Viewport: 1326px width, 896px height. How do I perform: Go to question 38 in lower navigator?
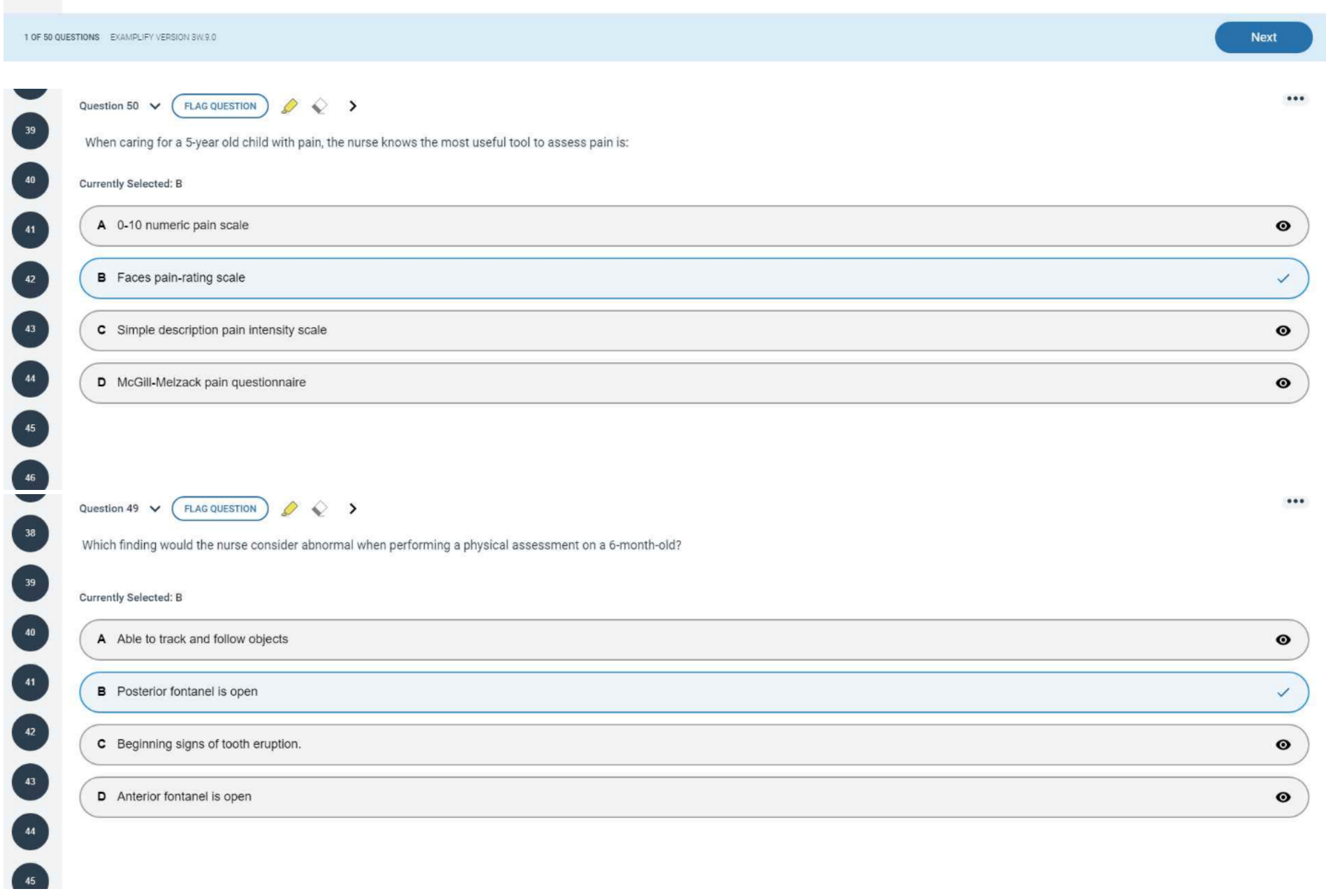click(30, 533)
